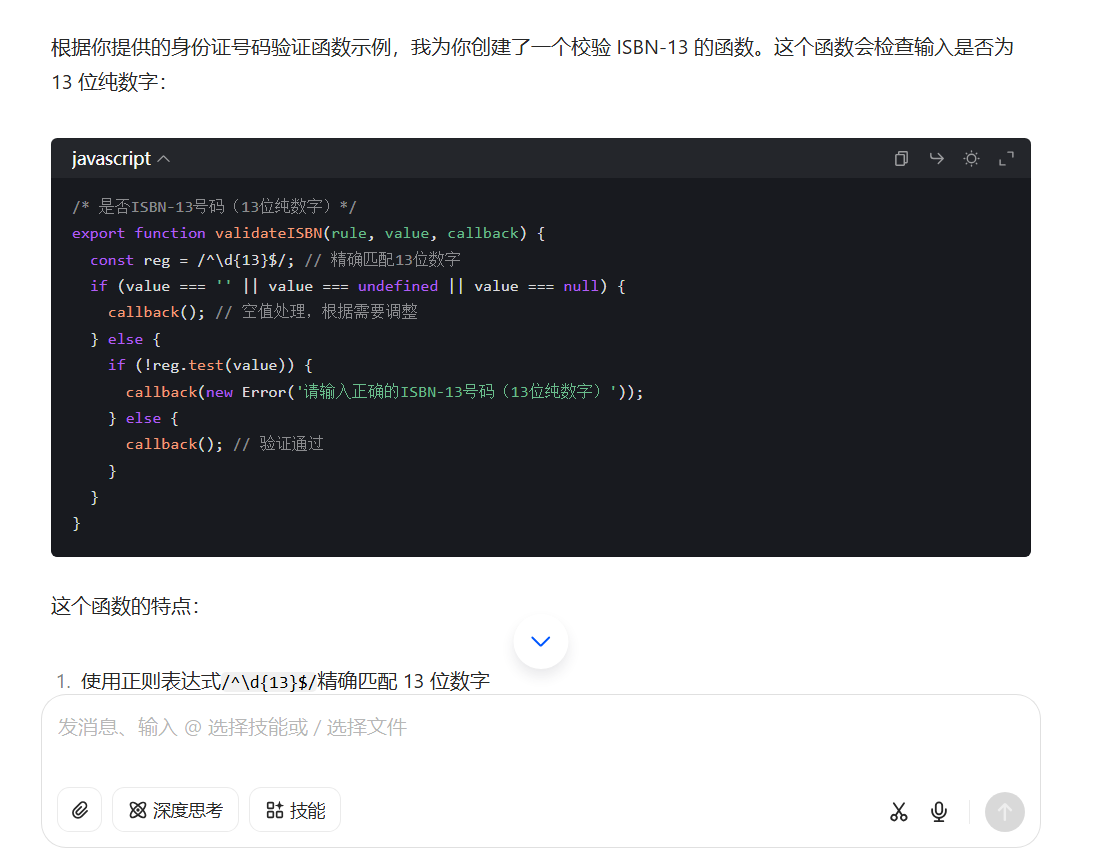1096x851 pixels.
Task: Click the send message arrow button
Action: [1004, 812]
